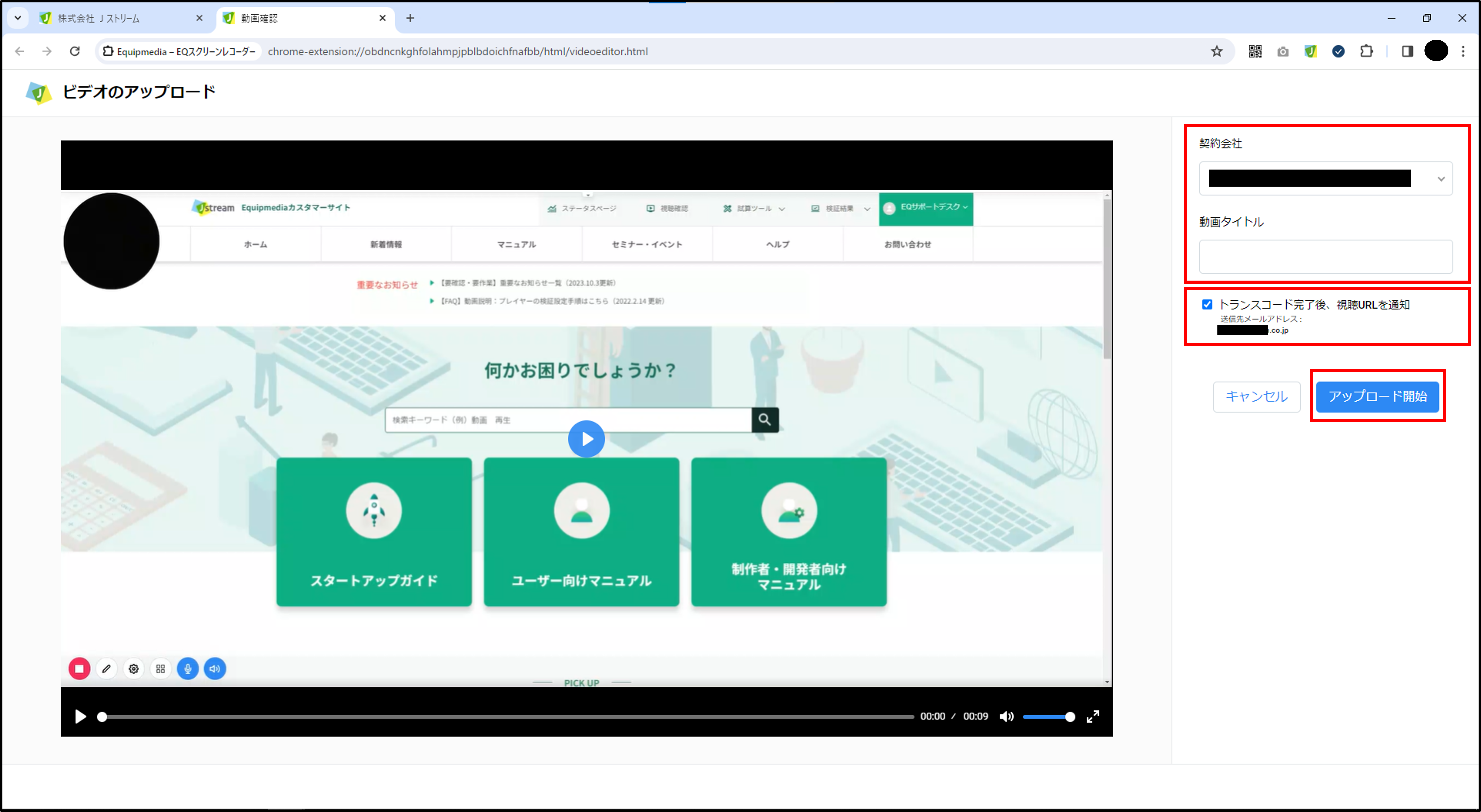
Task: Close the 動画確認 tab
Action: [382, 18]
